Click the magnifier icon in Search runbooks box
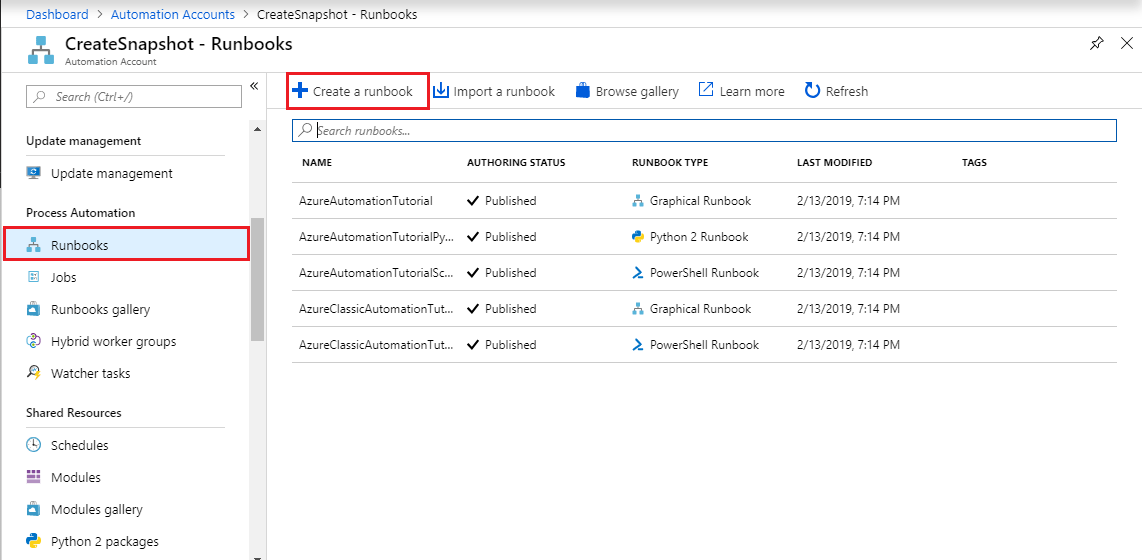1142x560 pixels. [x=306, y=130]
